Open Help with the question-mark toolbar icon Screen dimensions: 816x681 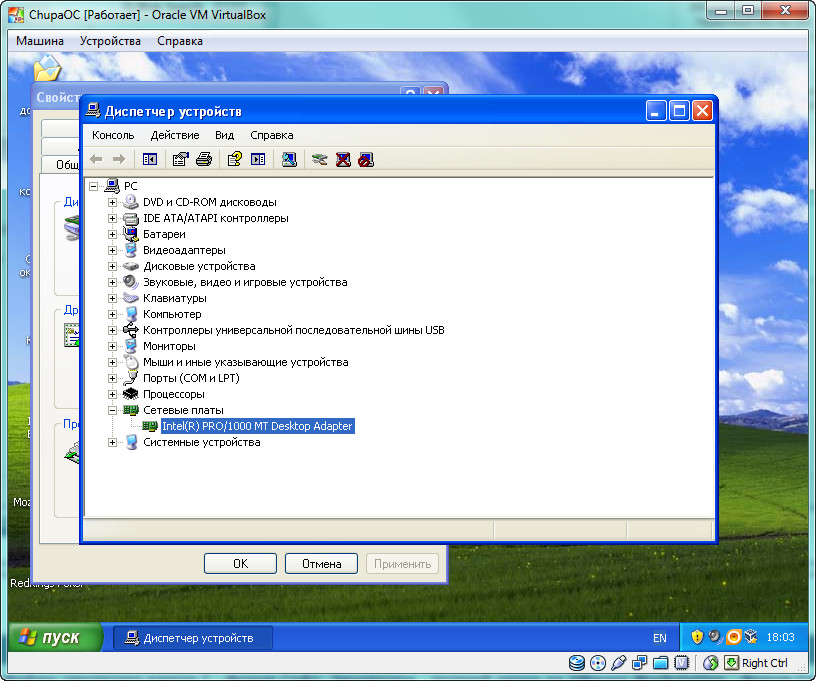click(235, 159)
